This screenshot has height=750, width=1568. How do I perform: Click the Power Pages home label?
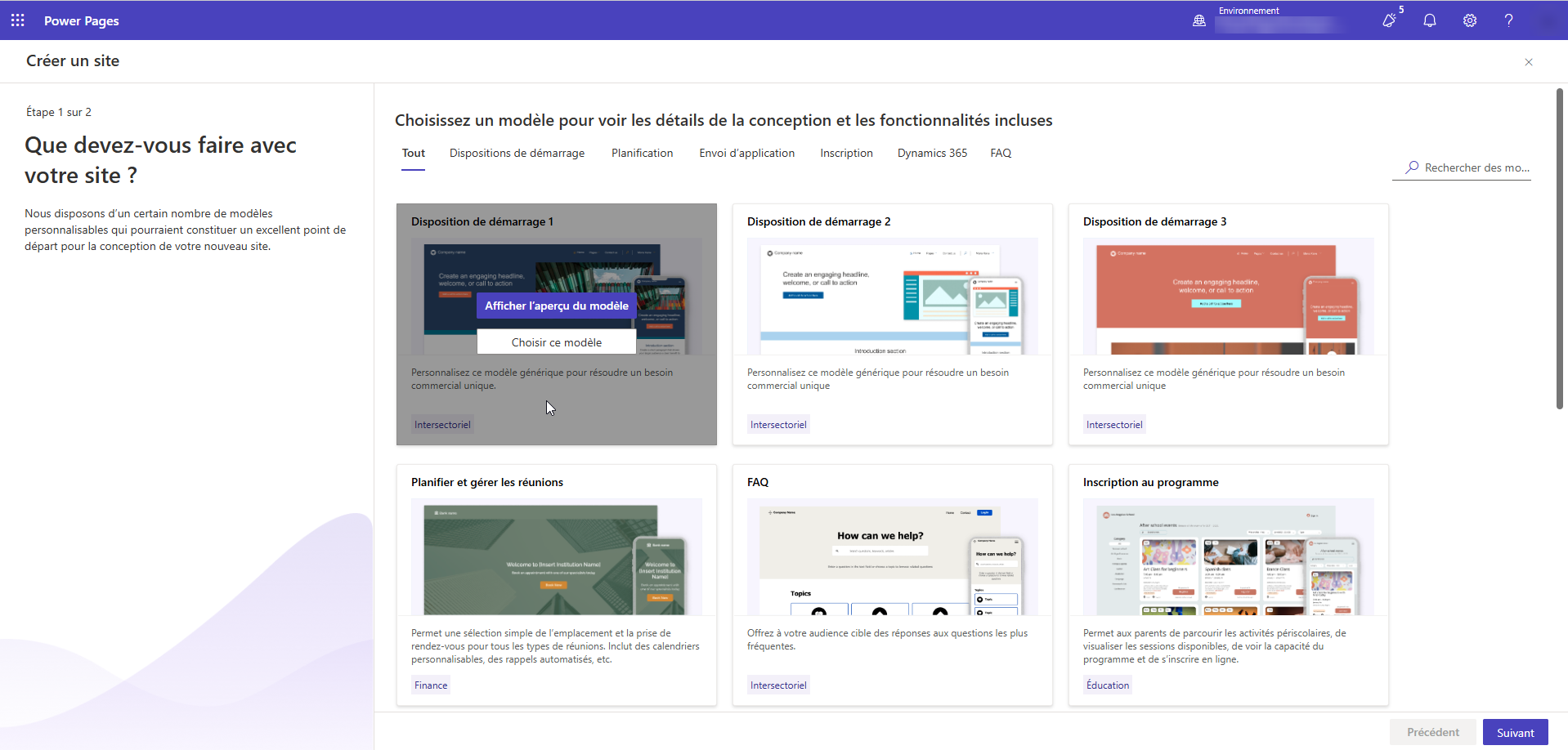tap(81, 20)
